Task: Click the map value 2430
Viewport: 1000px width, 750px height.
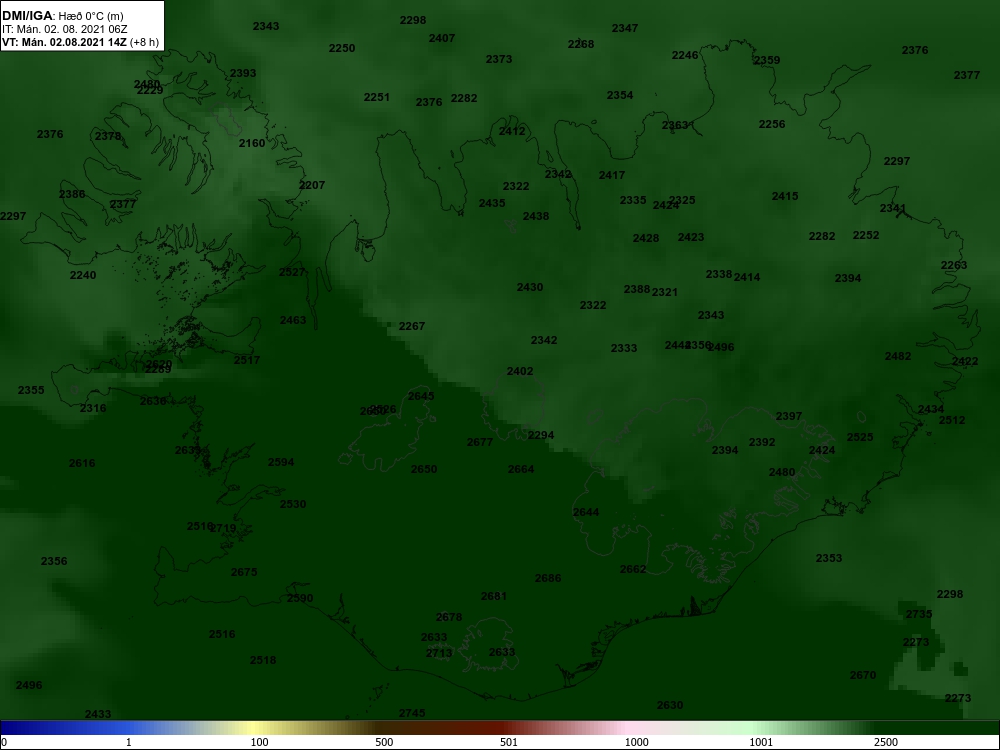Action: 530,288
